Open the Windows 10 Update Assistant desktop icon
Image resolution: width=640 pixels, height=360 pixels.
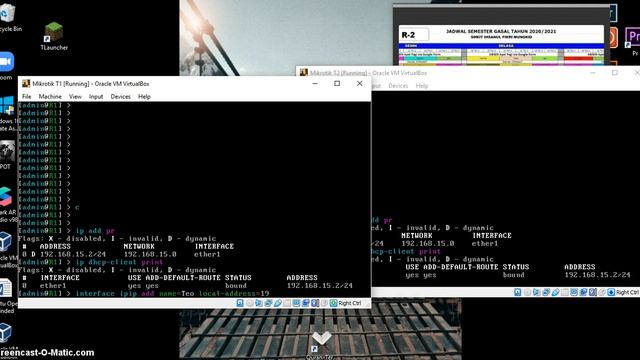(x=7, y=113)
